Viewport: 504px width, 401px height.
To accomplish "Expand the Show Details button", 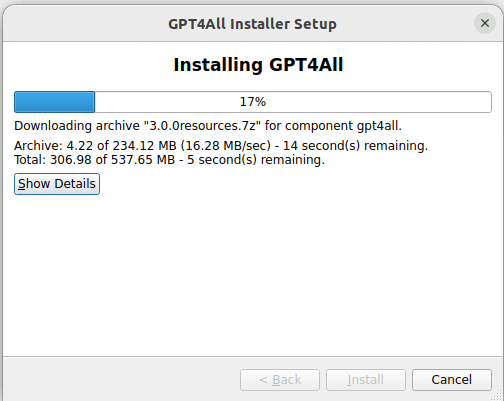I will click(x=57, y=184).
